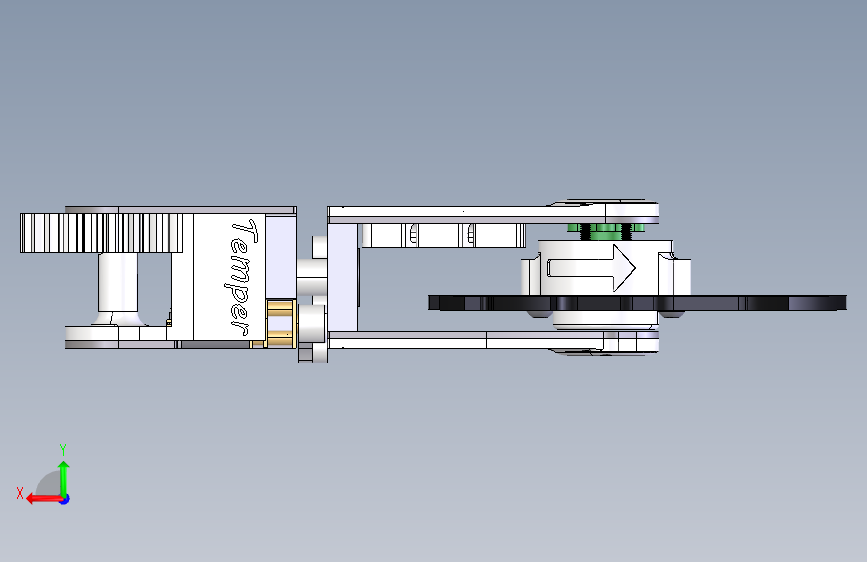Select the embossed arrow on the white hub
867x562 pixels.
tap(591, 268)
